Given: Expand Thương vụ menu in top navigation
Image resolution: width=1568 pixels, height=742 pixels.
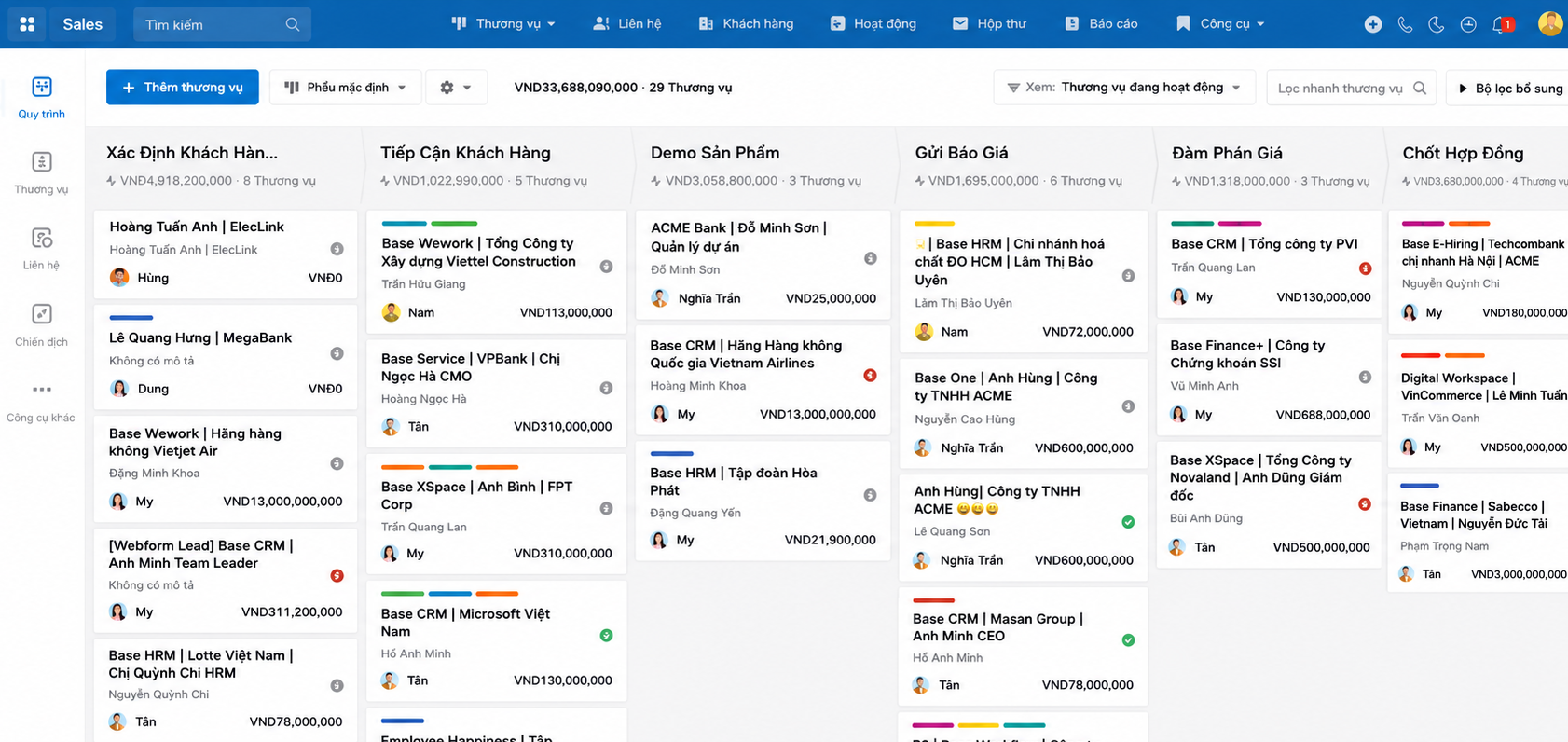Looking at the screenshot, I should [503, 24].
